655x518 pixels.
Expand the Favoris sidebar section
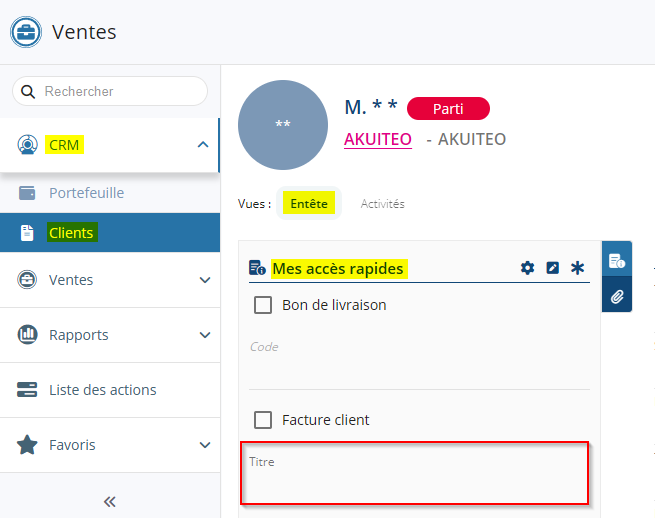(x=205, y=445)
